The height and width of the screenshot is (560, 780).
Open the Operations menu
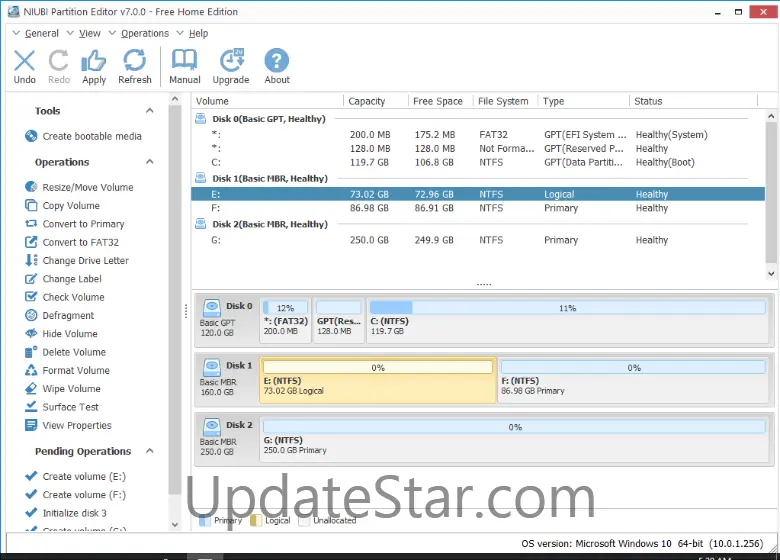coord(145,33)
